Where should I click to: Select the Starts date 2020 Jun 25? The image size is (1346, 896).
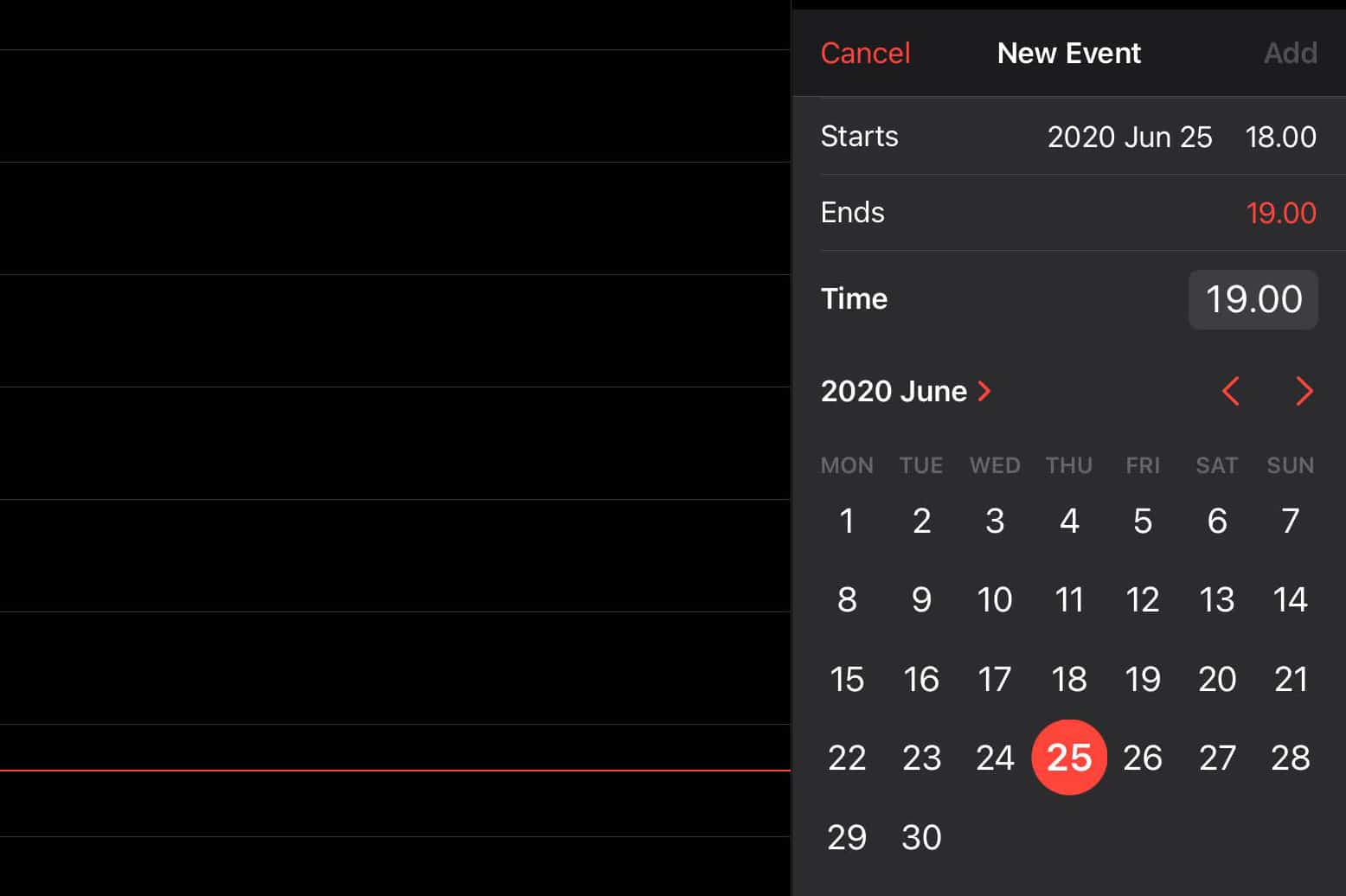click(x=1129, y=137)
